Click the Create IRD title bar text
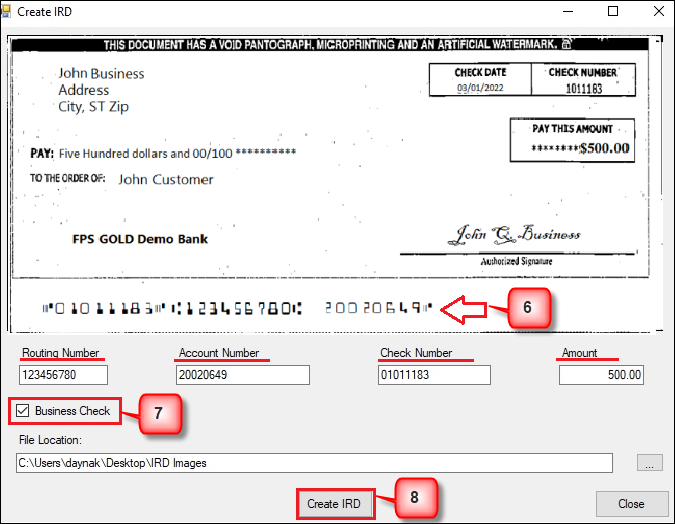675x524 pixels. click(44, 12)
